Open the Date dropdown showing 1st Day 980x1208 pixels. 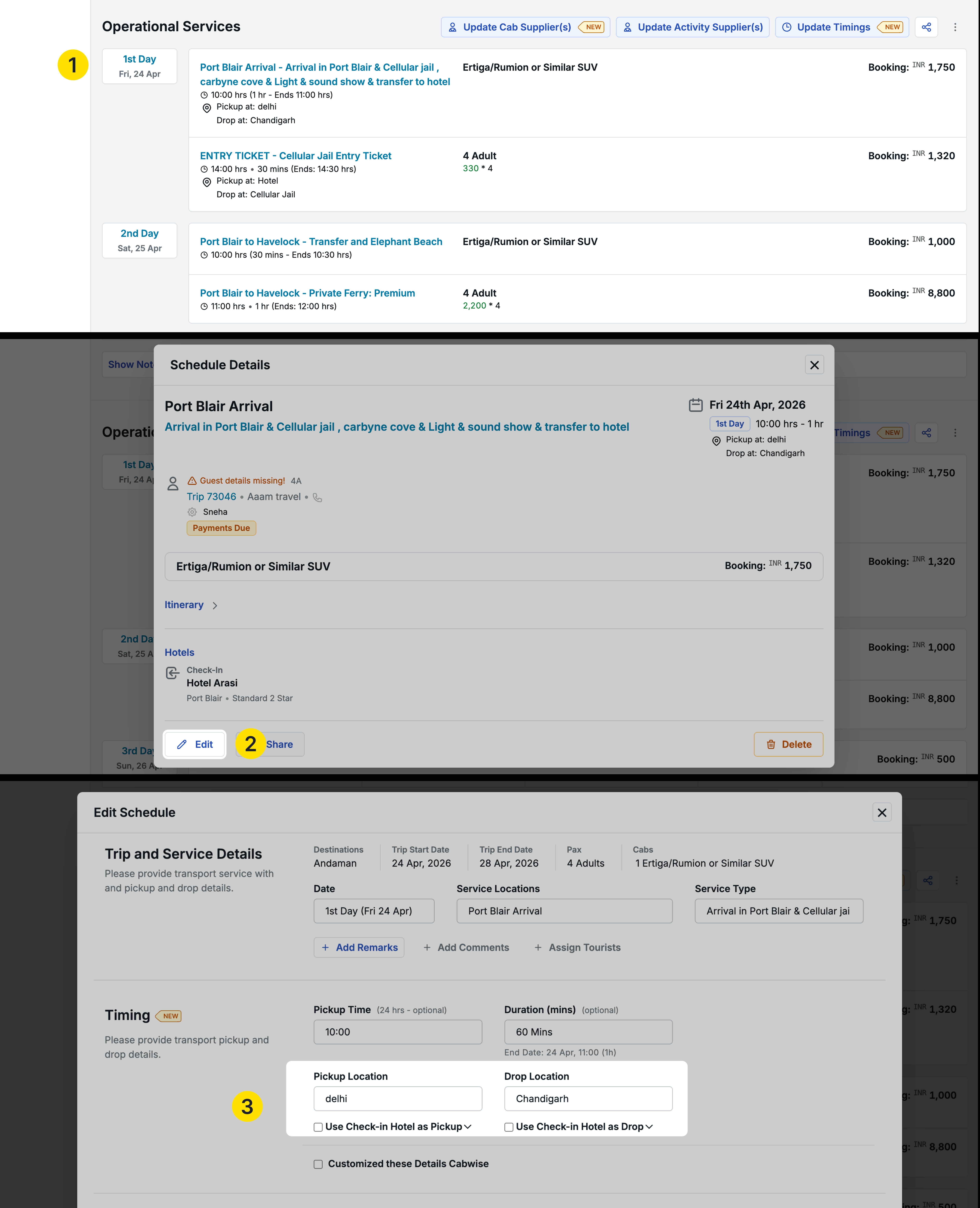point(374,911)
